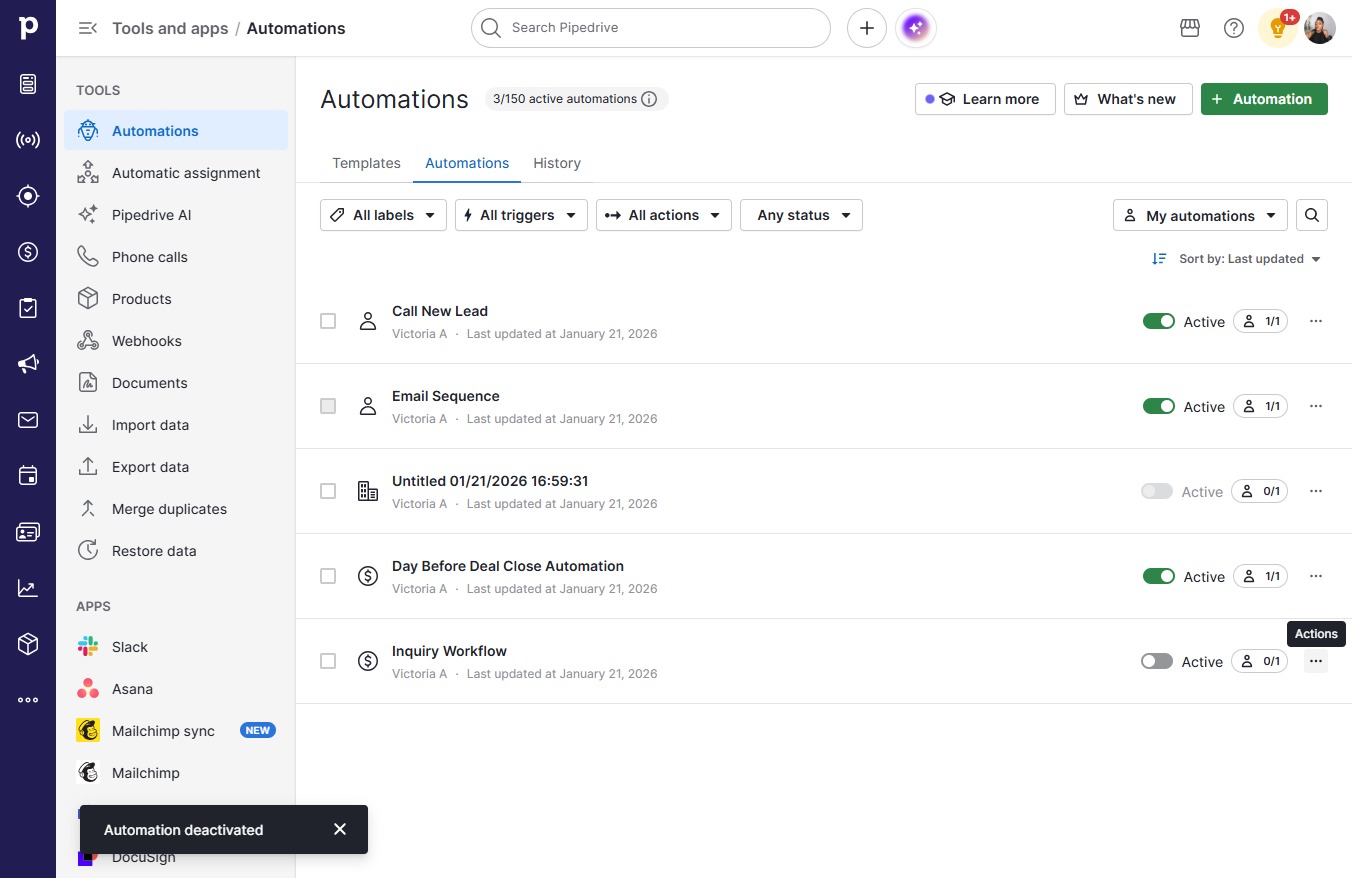This screenshot has height=878, width=1352.
Task: Open More ellipsis in nav rail
Action: pyautogui.click(x=28, y=700)
